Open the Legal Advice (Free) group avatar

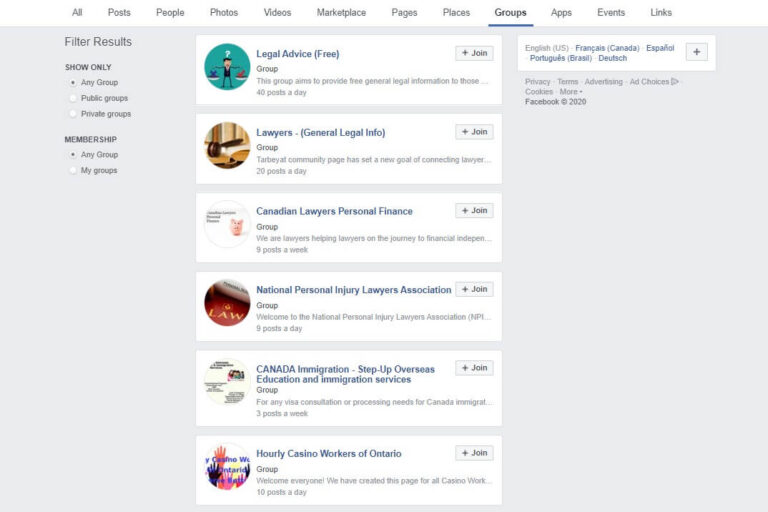(227, 67)
